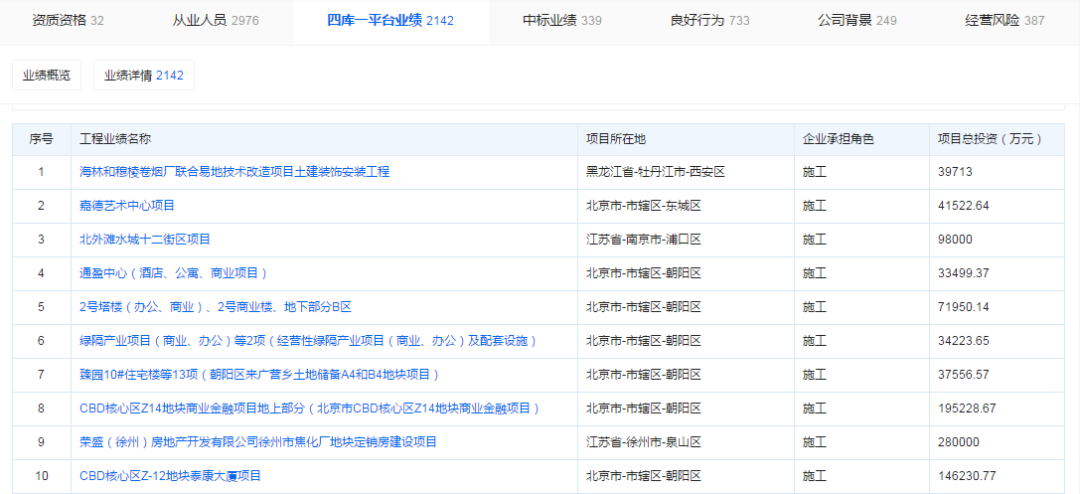
Task: Open the 通盈中心（酒店、公寓、商业项目）link
Action: [174, 274]
